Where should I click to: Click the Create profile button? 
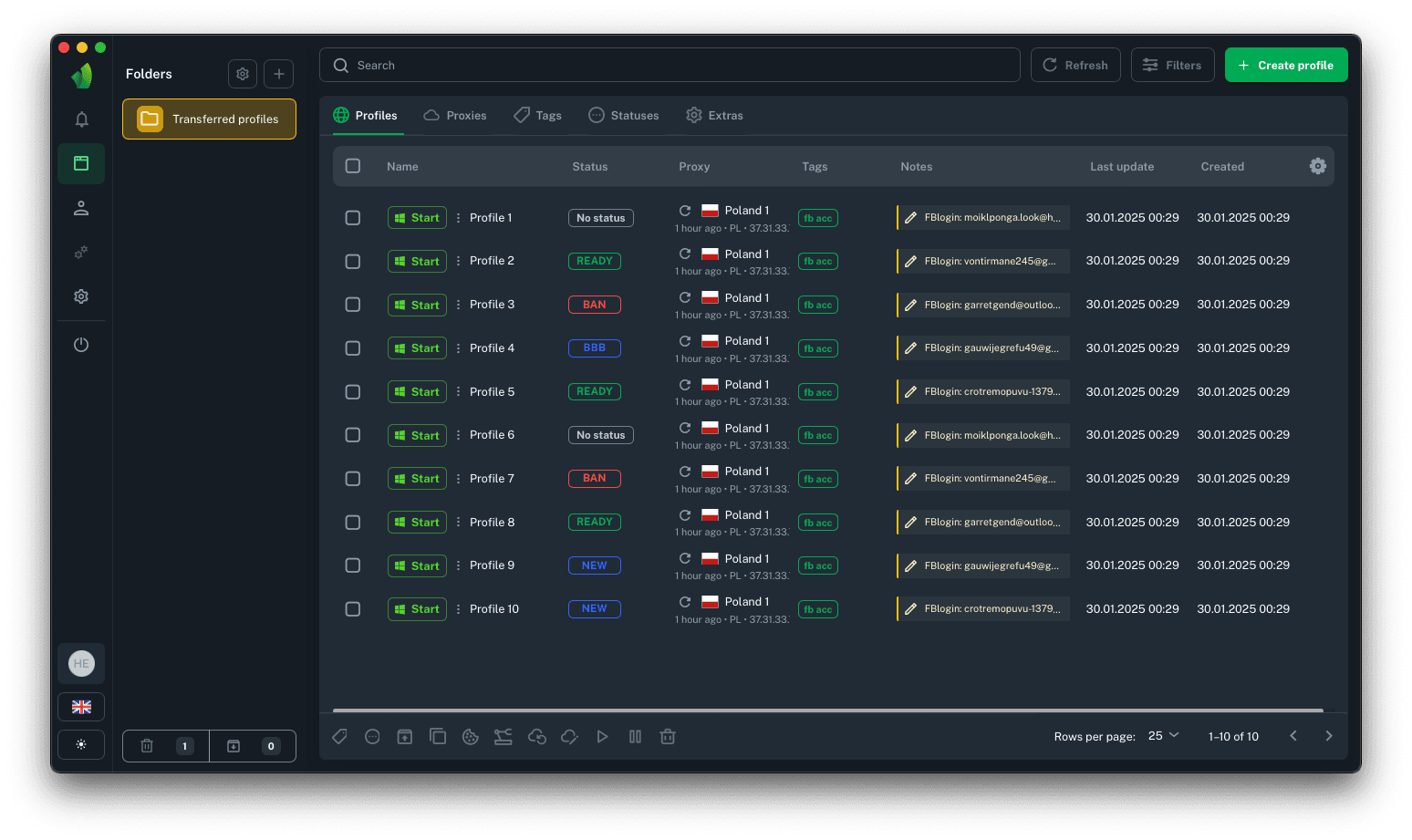[1286, 66]
